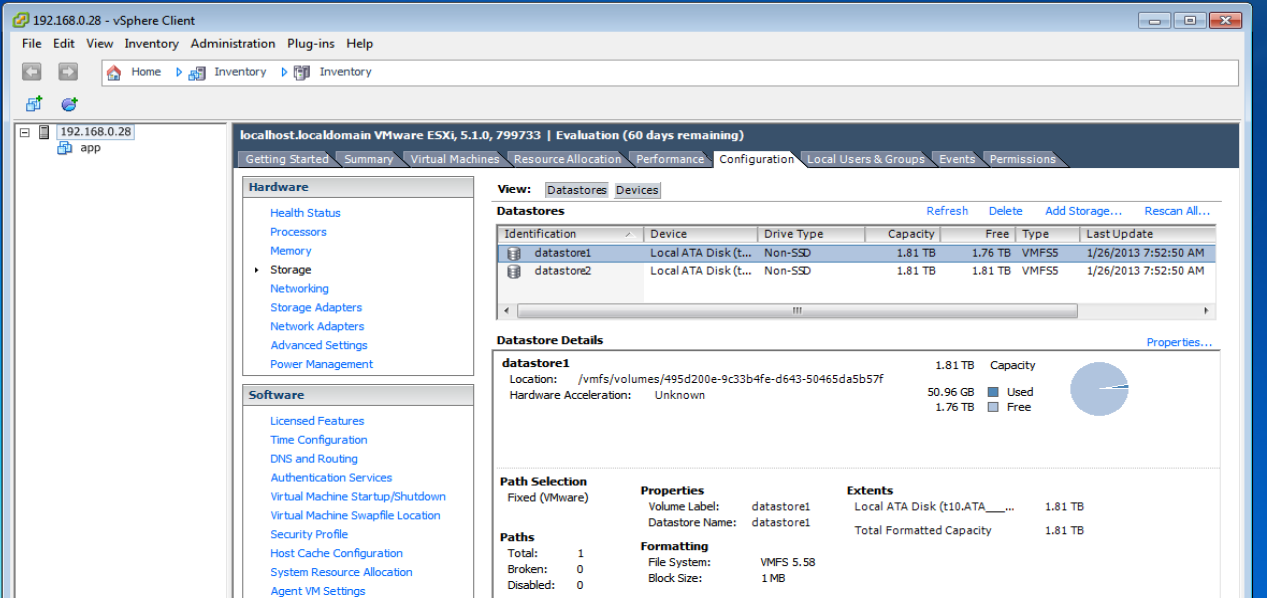Switch to the Summary tab
Screen dimensions: 1267x598
coord(369,159)
